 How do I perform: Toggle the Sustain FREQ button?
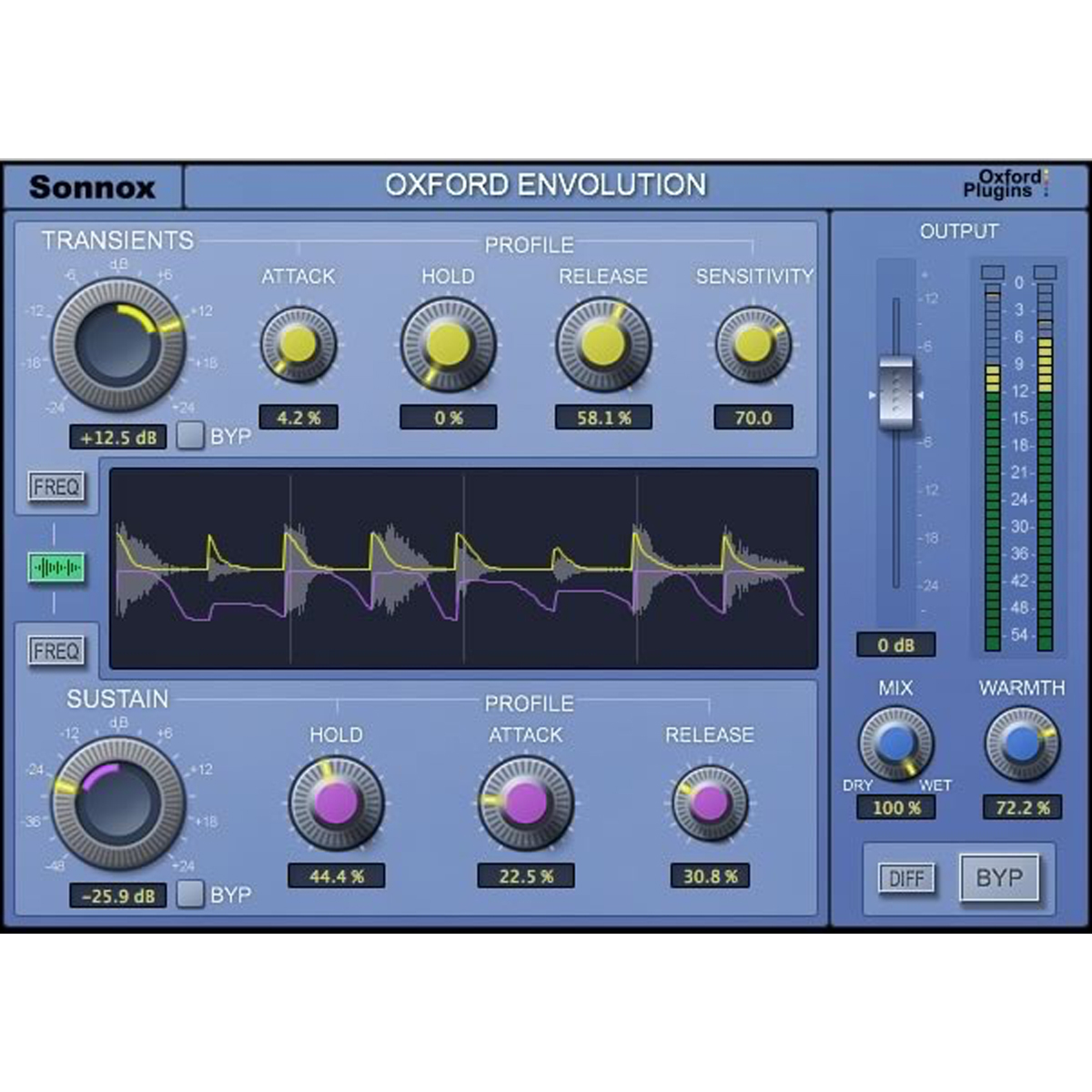(56, 651)
